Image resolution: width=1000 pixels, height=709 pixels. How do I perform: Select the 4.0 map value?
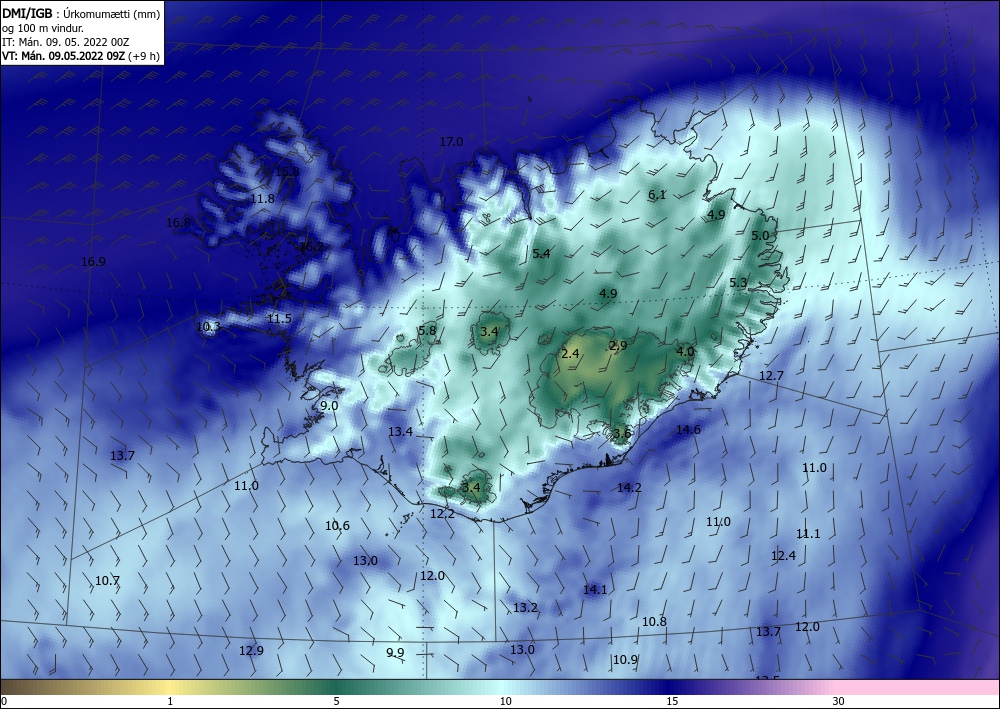[685, 351]
